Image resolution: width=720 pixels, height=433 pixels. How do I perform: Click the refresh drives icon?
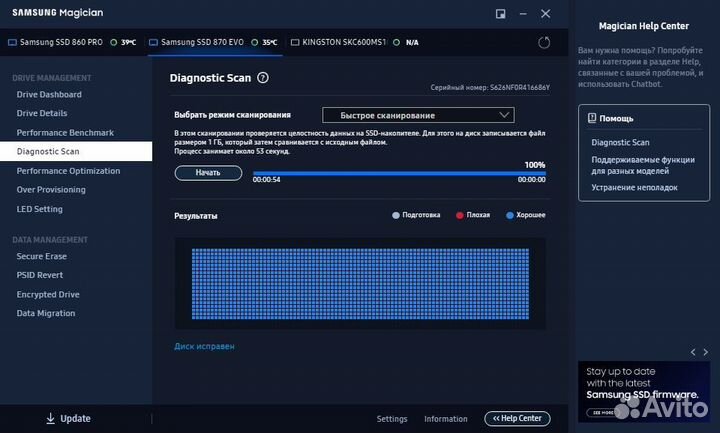(544, 43)
